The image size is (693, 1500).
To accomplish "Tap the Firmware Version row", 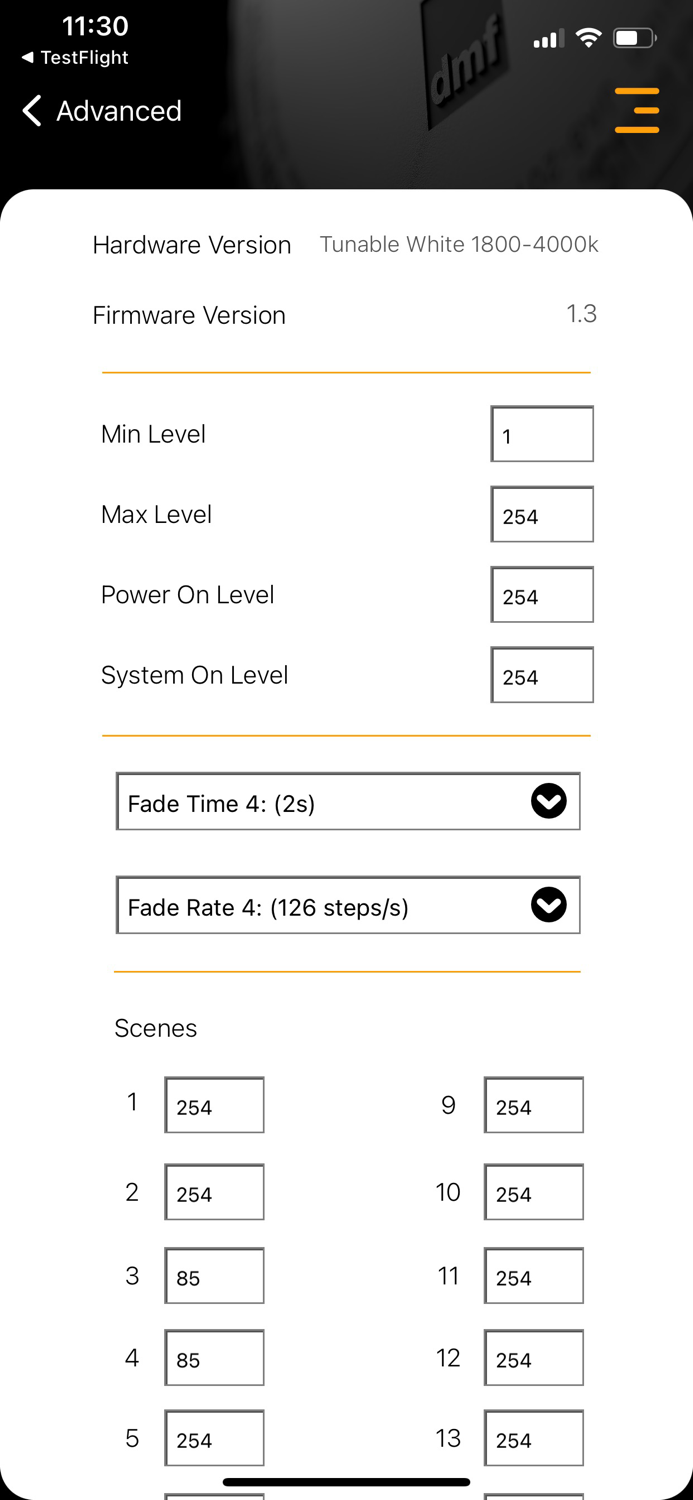I will (x=188, y=315).
